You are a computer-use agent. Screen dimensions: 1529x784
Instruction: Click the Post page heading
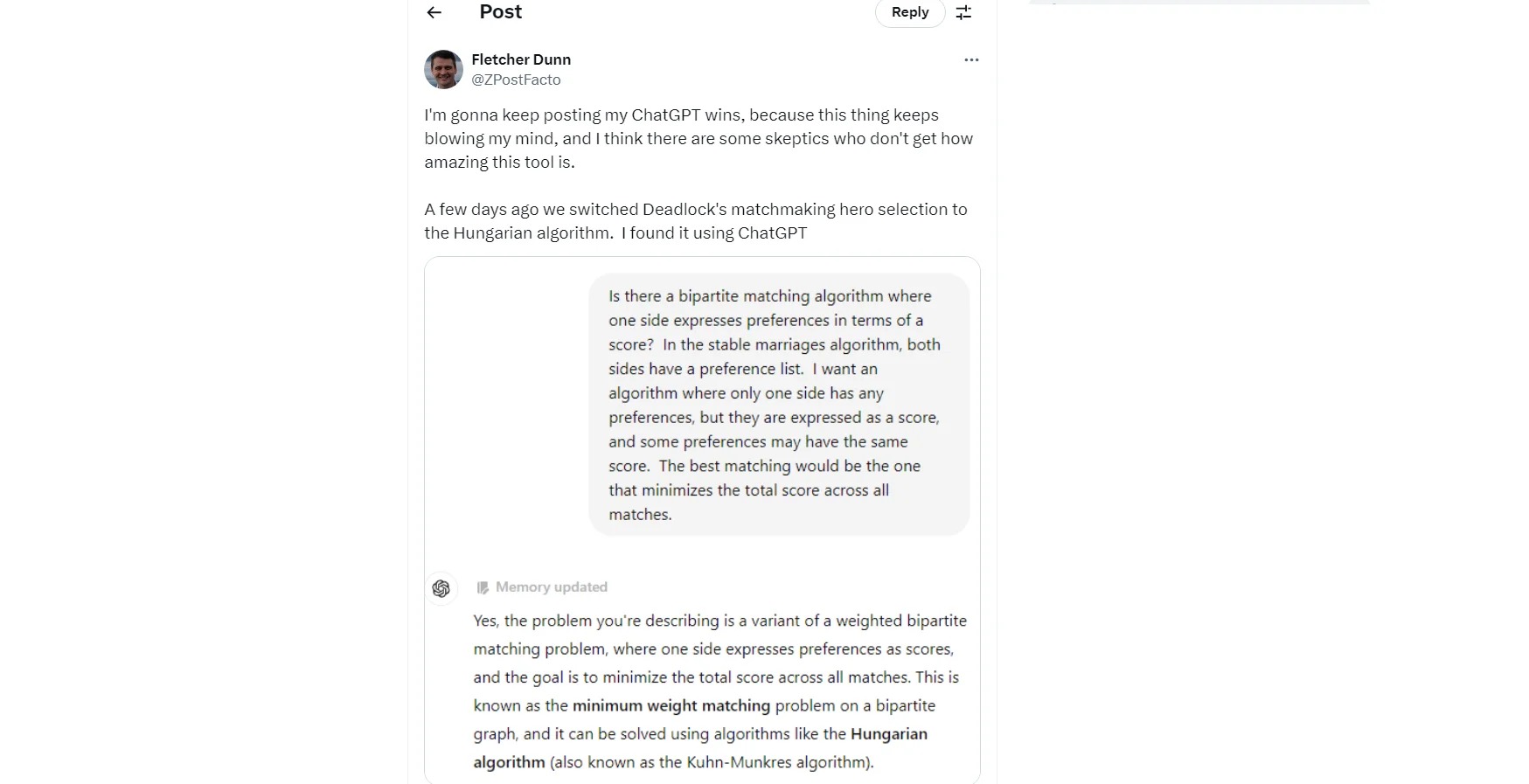pyautogui.click(x=500, y=12)
